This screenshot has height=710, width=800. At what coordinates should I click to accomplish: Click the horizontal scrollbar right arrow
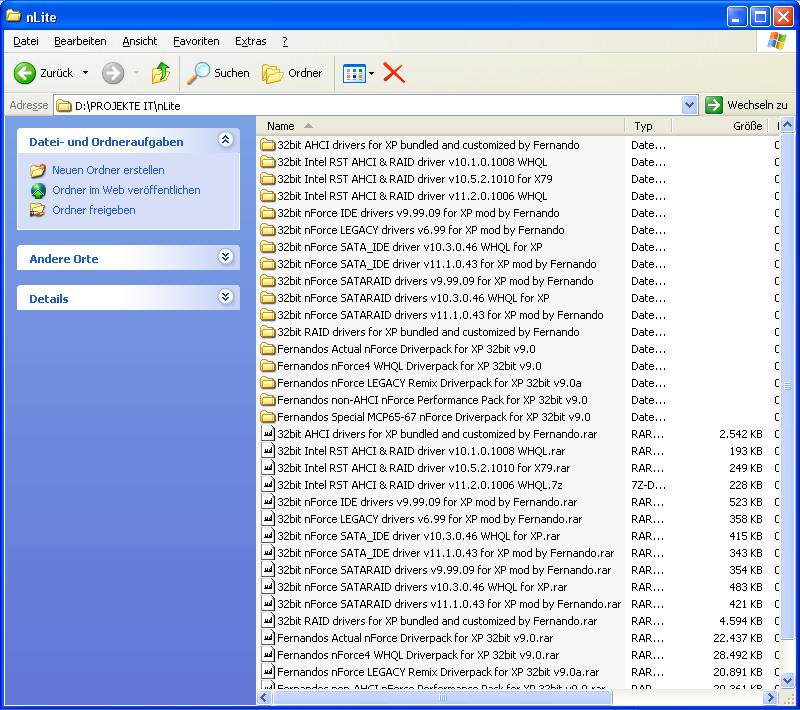(770, 697)
